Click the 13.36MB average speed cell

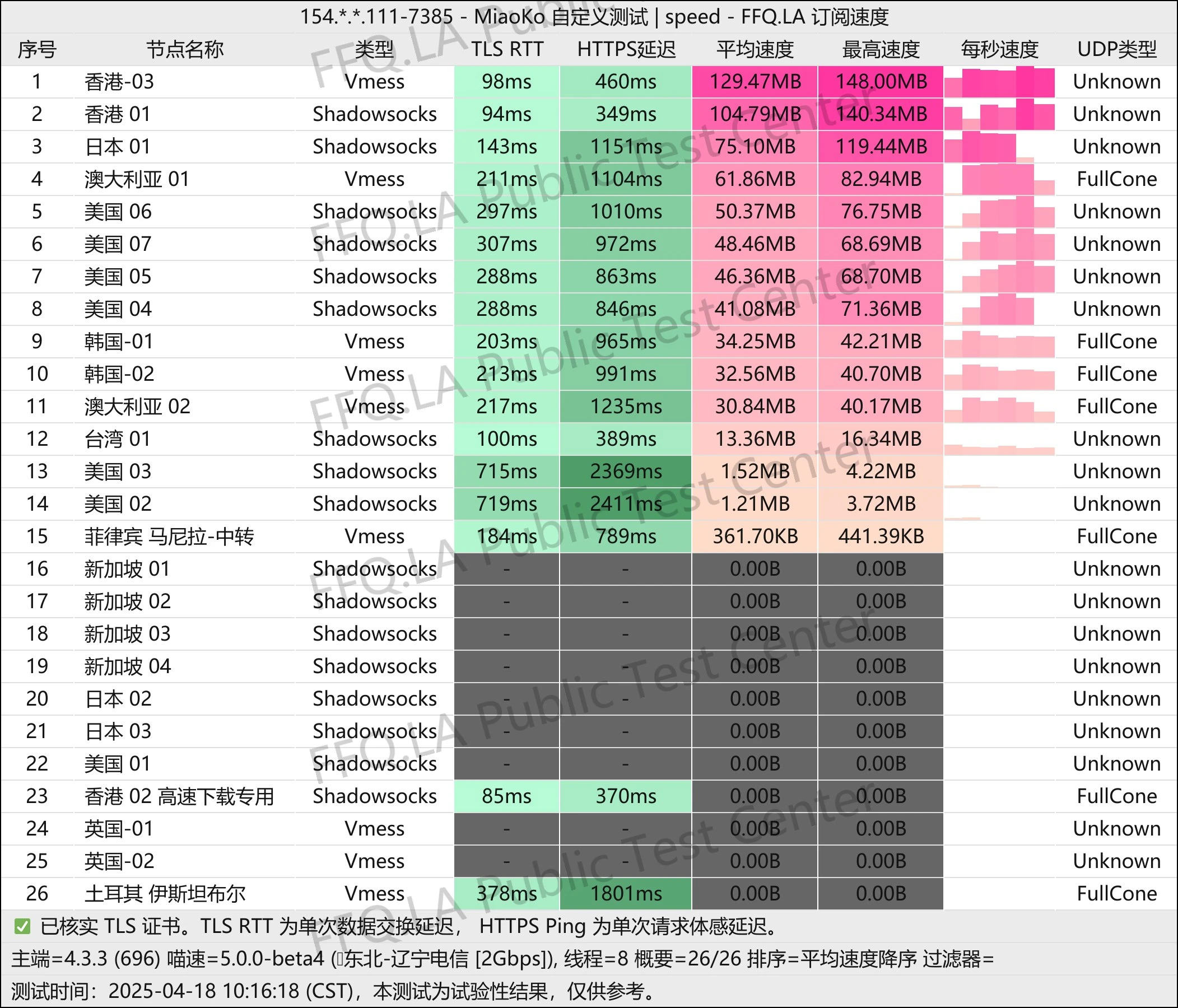tap(755, 439)
